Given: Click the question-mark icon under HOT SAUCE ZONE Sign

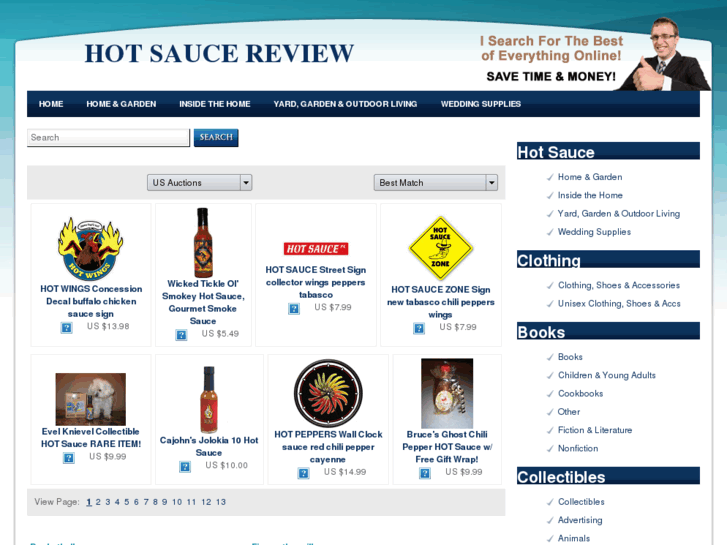Looking at the screenshot, I should point(419,328).
